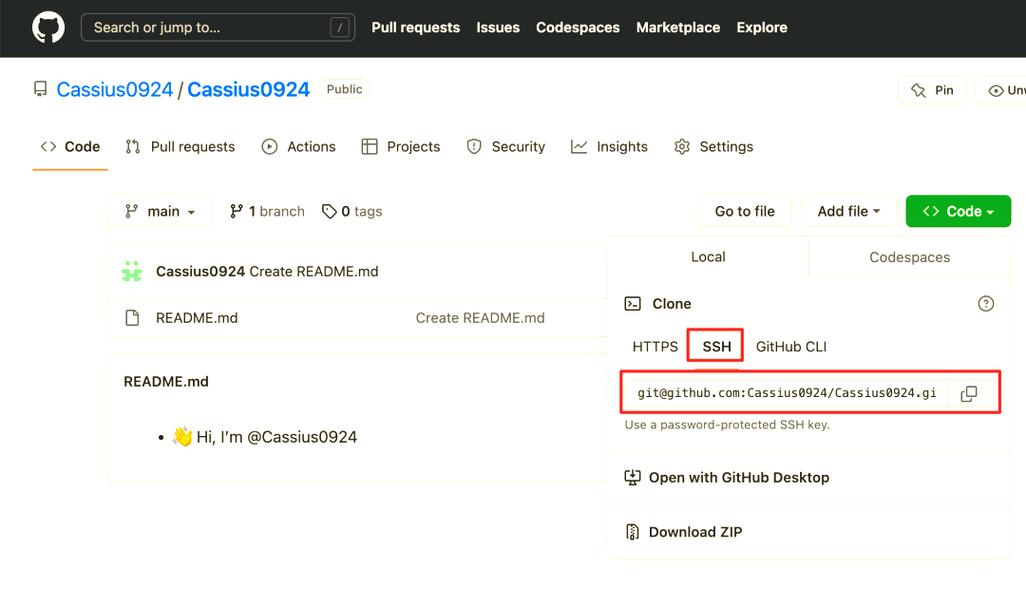Click the Pin repository button
The height and width of the screenshot is (606, 1026).
[x=932, y=90]
